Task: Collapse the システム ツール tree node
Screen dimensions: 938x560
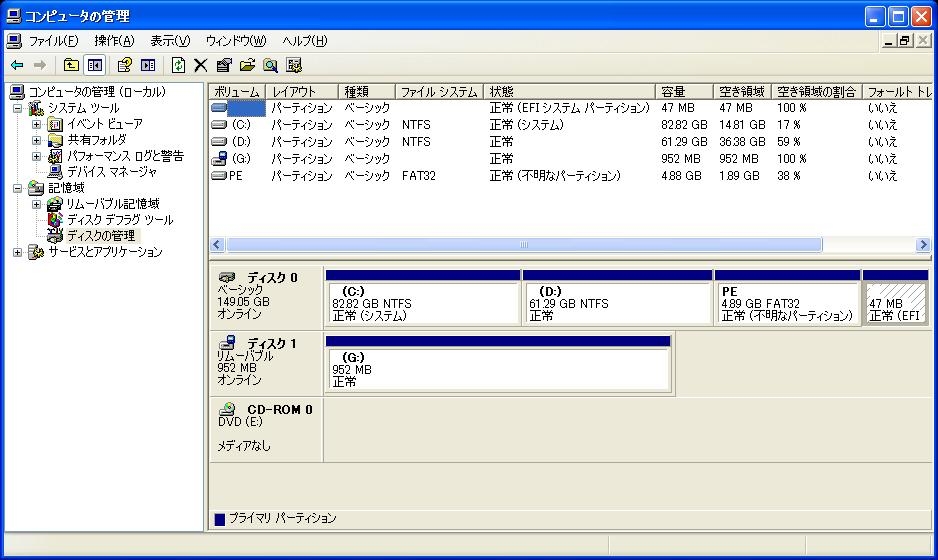Action: [x=17, y=108]
